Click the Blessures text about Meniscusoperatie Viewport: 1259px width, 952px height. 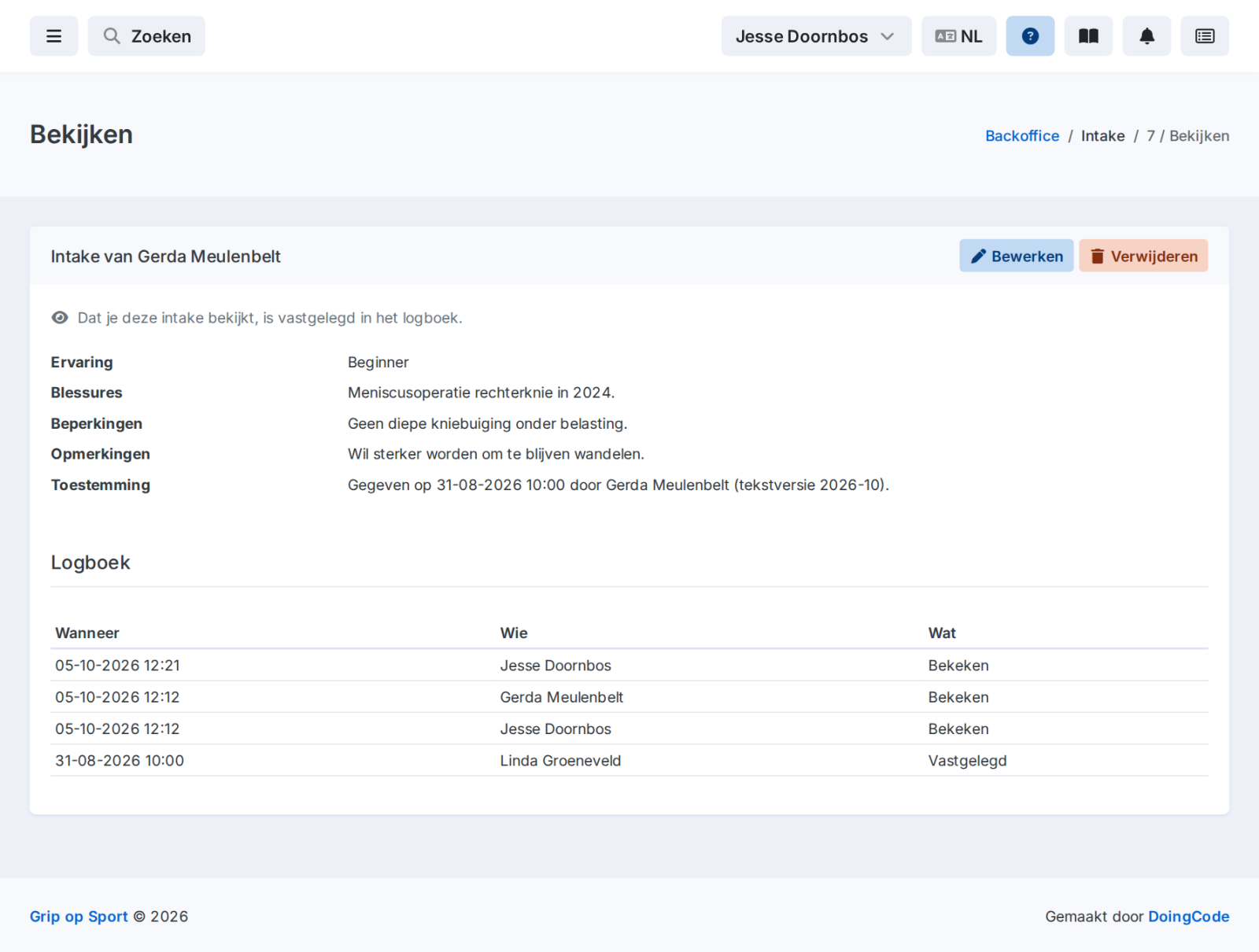(x=482, y=393)
